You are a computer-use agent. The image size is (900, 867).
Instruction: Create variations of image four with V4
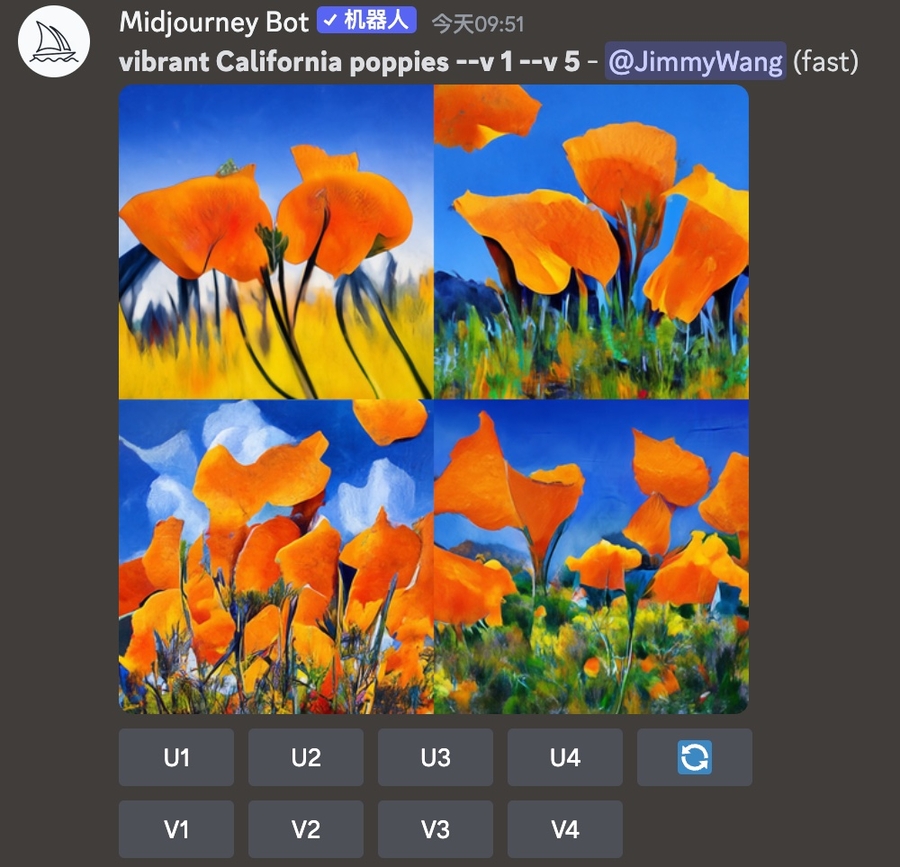tap(565, 829)
